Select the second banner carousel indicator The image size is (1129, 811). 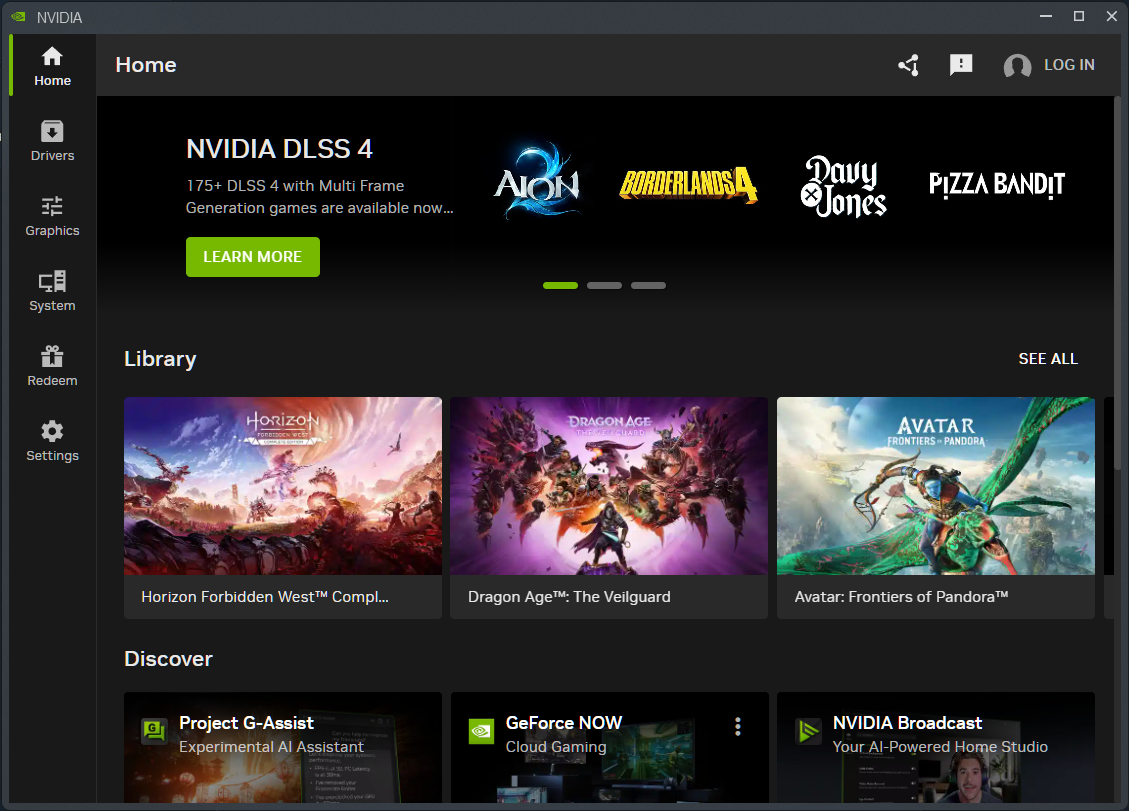pos(604,285)
